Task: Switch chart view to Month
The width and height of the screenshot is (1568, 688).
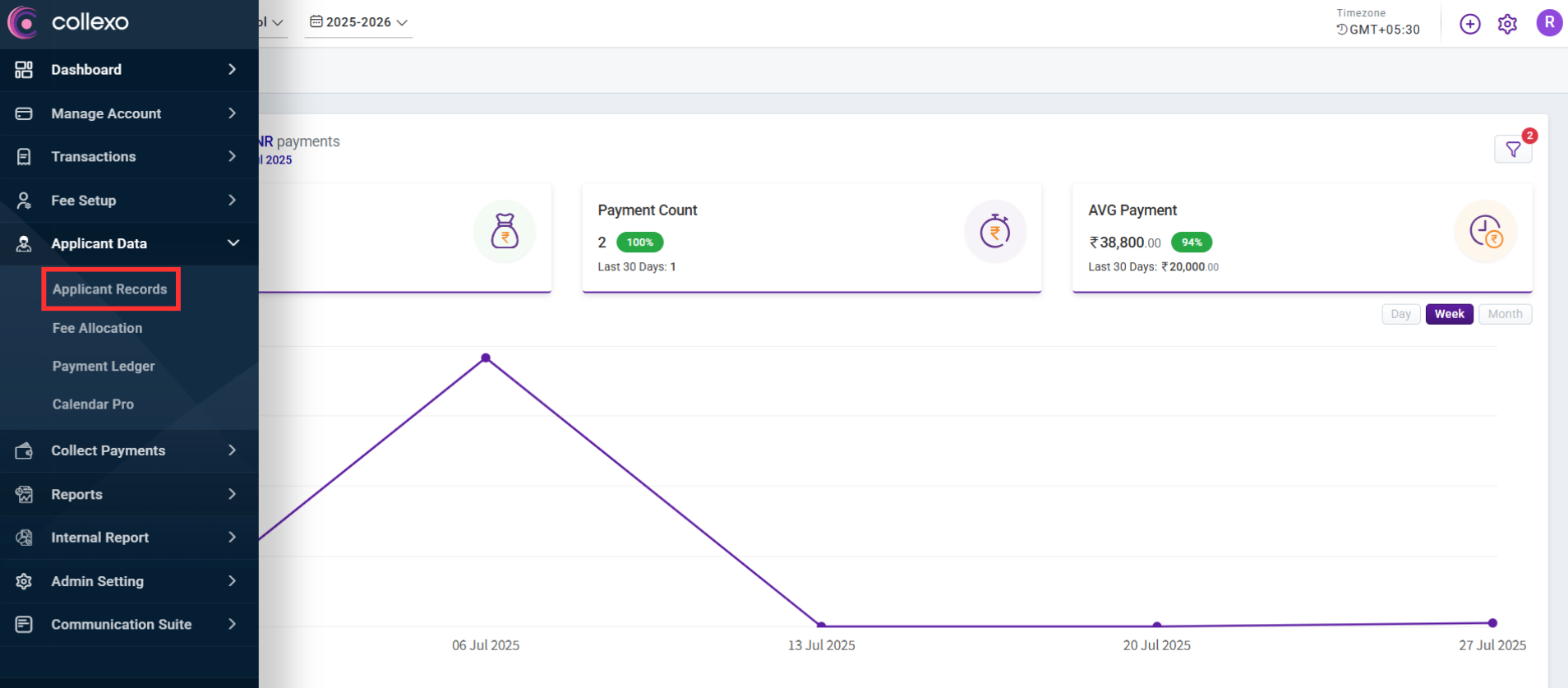Action: (1505, 314)
